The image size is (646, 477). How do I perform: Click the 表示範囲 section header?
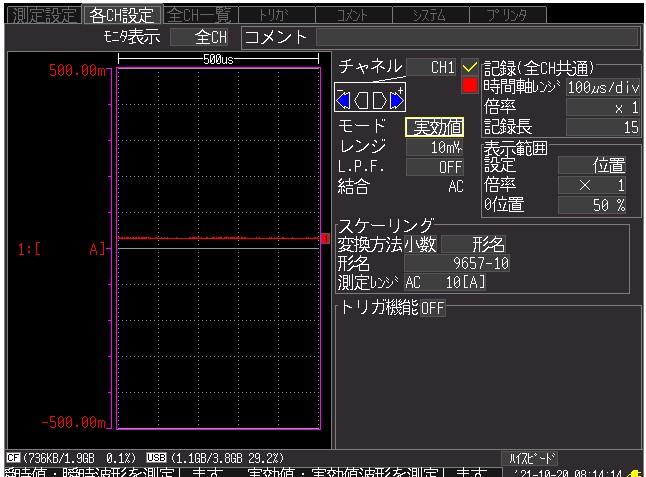(x=515, y=148)
